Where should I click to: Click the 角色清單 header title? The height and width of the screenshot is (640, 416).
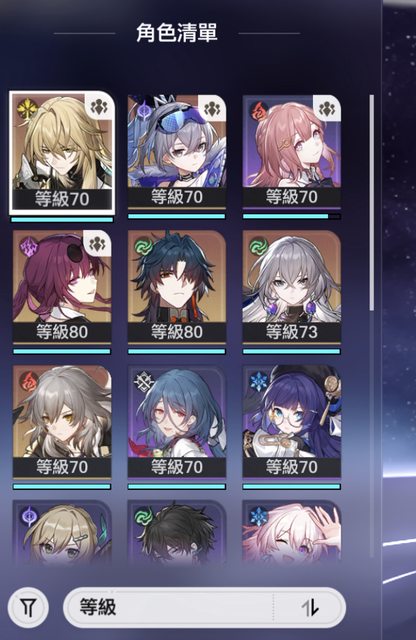tap(177, 33)
